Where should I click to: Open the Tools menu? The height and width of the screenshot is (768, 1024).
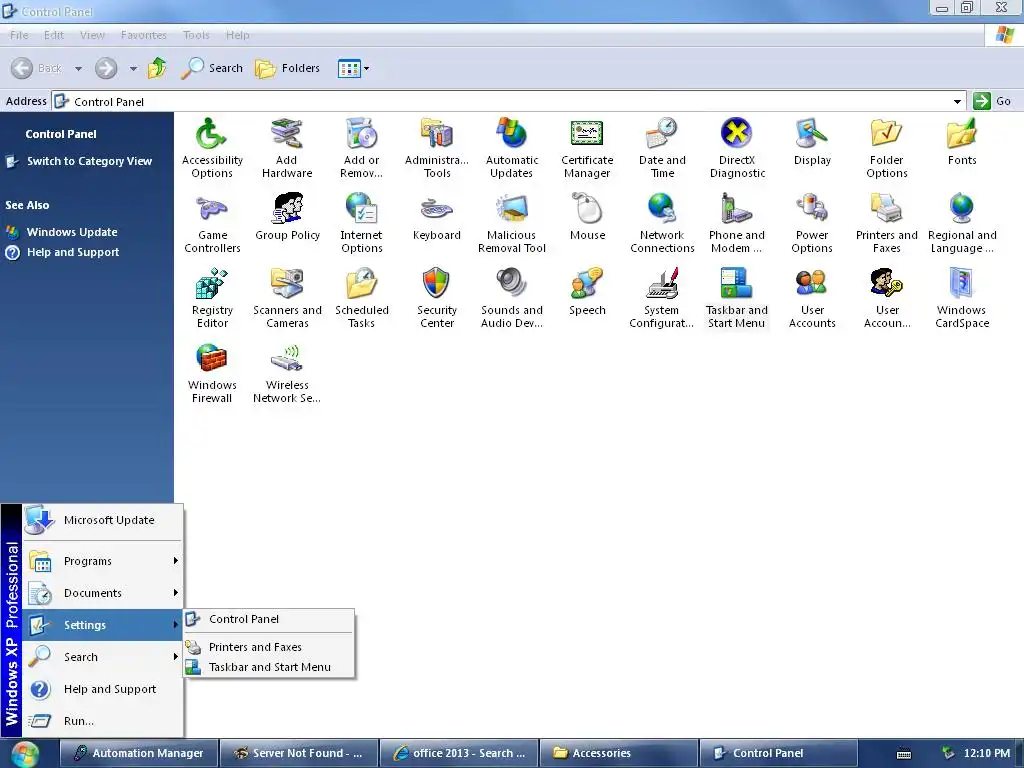[196, 35]
